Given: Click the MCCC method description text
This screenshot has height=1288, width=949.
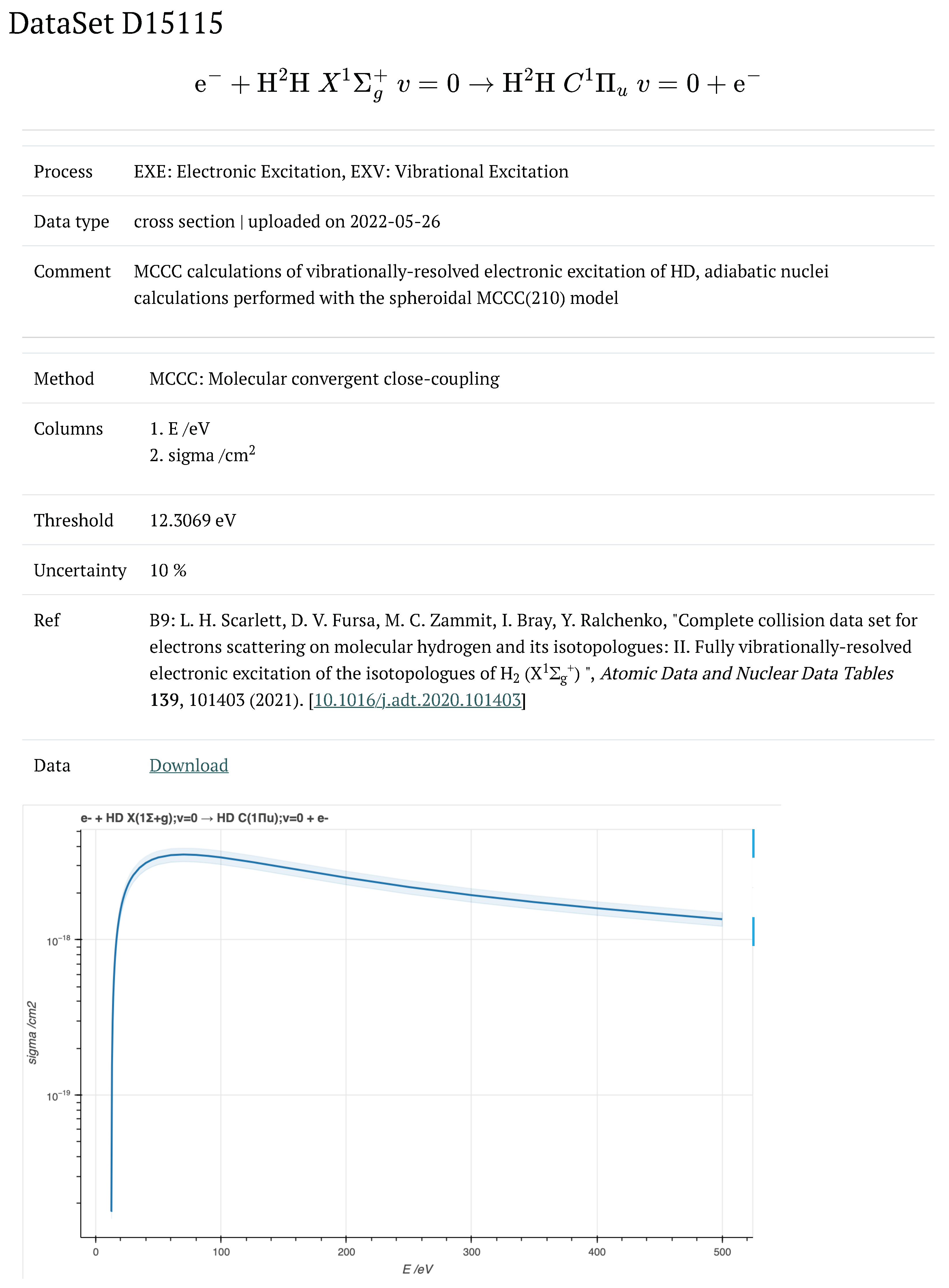Looking at the screenshot, I should coord(324,379).
